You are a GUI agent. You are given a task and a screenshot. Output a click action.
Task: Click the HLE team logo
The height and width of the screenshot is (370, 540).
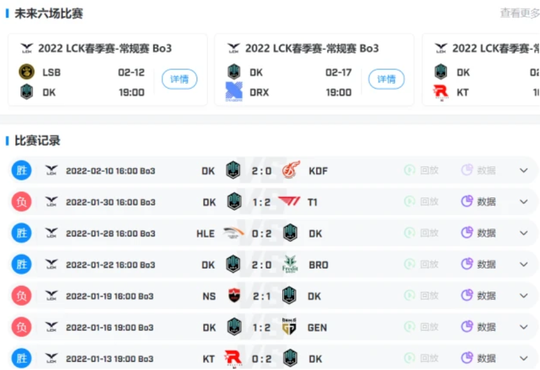[234, 233]
